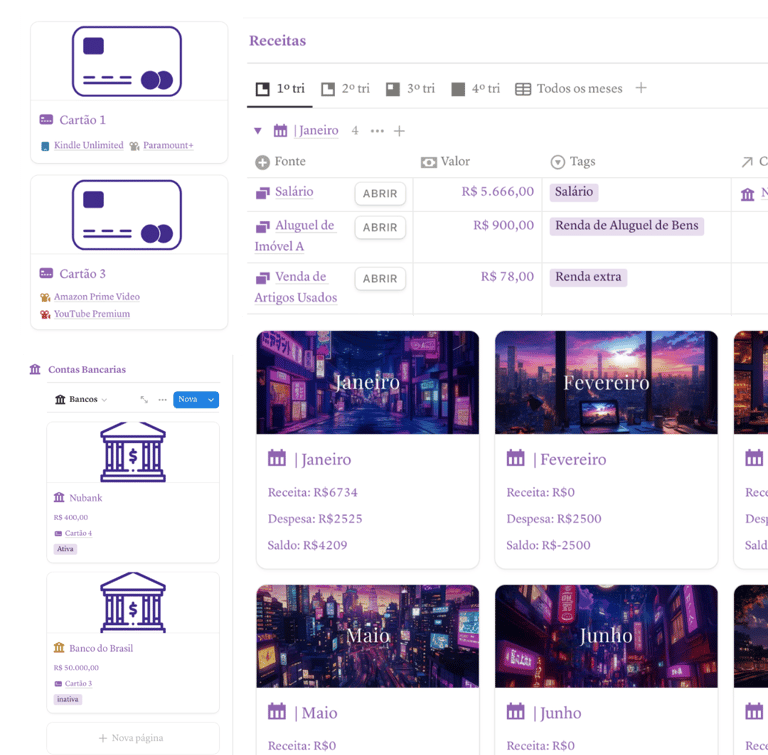Image resolution: width=768 pixels, height=755 pixels.
Task: Open the Banco do Brasil account title
Action: pos(101,648)
